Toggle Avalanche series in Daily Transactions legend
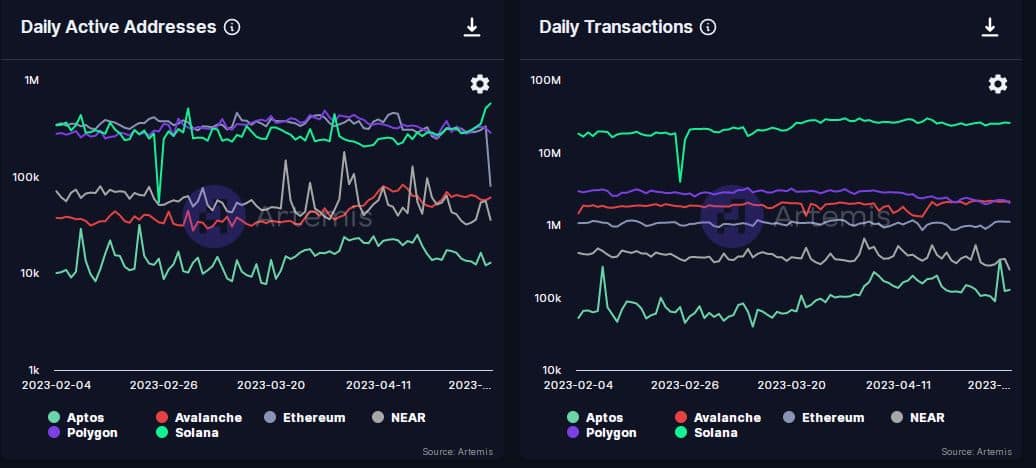The height and width of the screenshot is (468, 1036). (718, 418)
